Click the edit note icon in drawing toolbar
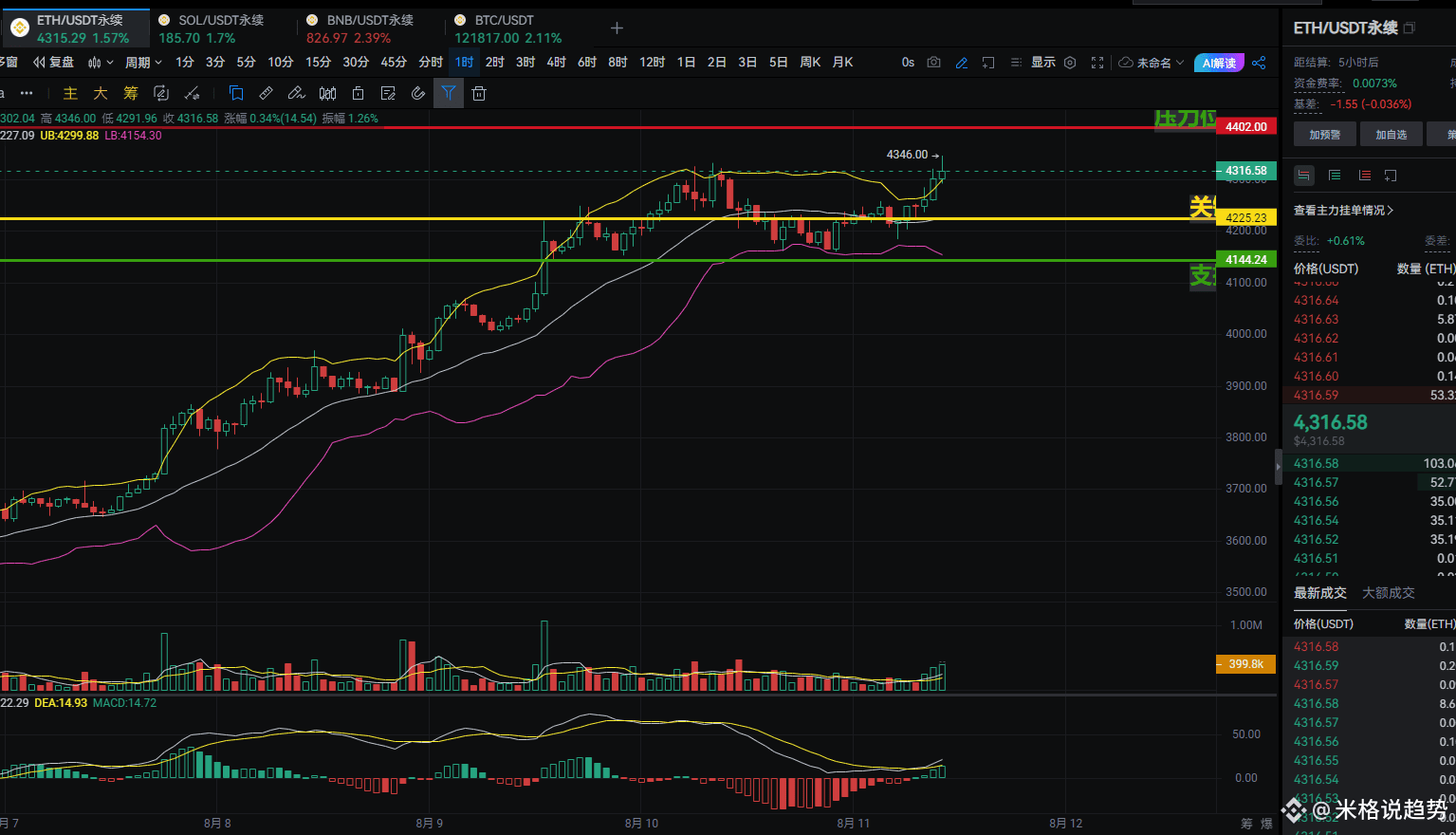This screenshot has width=1456, height=835. tap(388, 93)
